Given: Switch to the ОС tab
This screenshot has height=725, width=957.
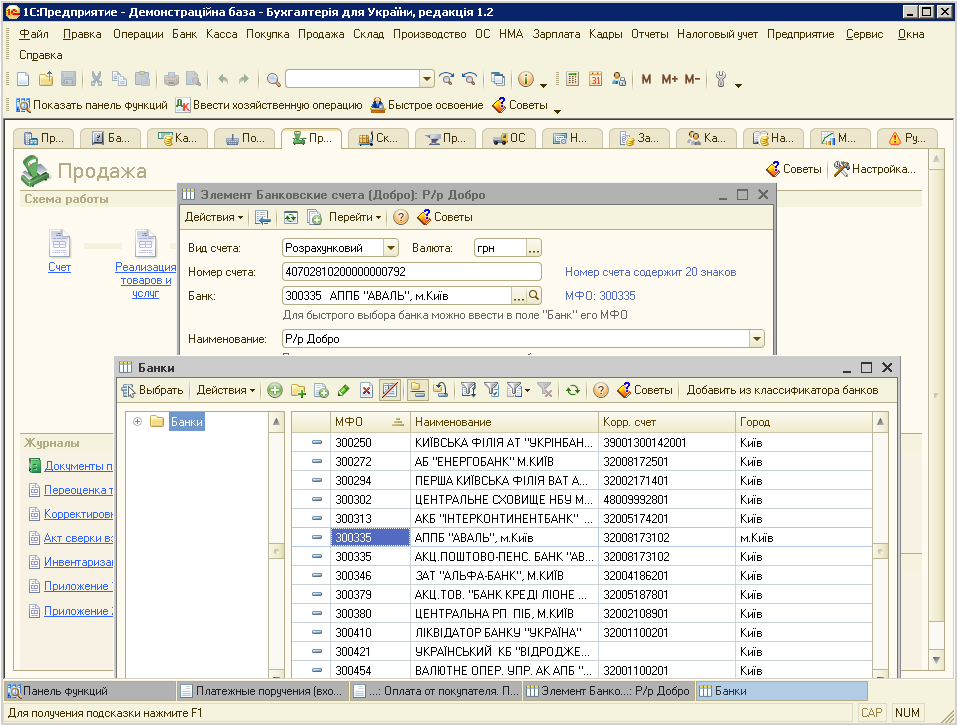Looking at the screenshot, I should pyautogui.click(x=508, y=139).
